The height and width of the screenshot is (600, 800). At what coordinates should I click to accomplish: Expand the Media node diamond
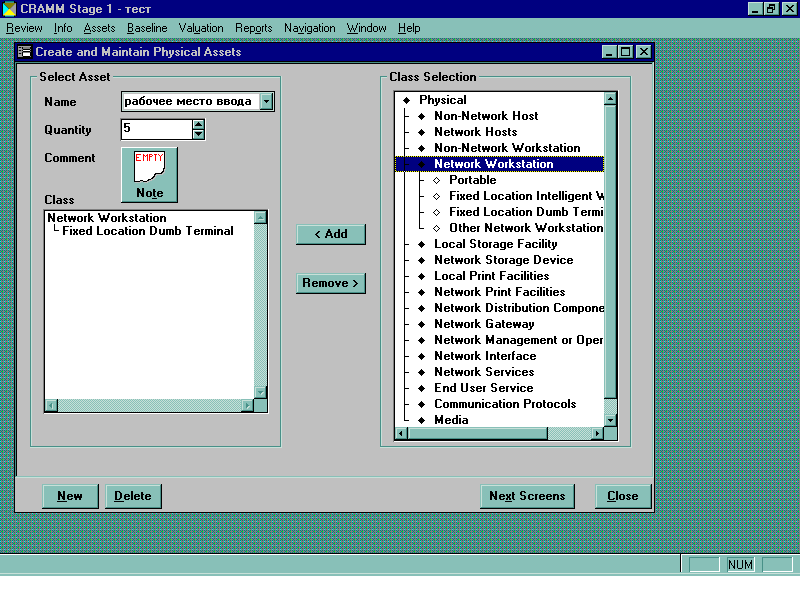click(421, 420)
